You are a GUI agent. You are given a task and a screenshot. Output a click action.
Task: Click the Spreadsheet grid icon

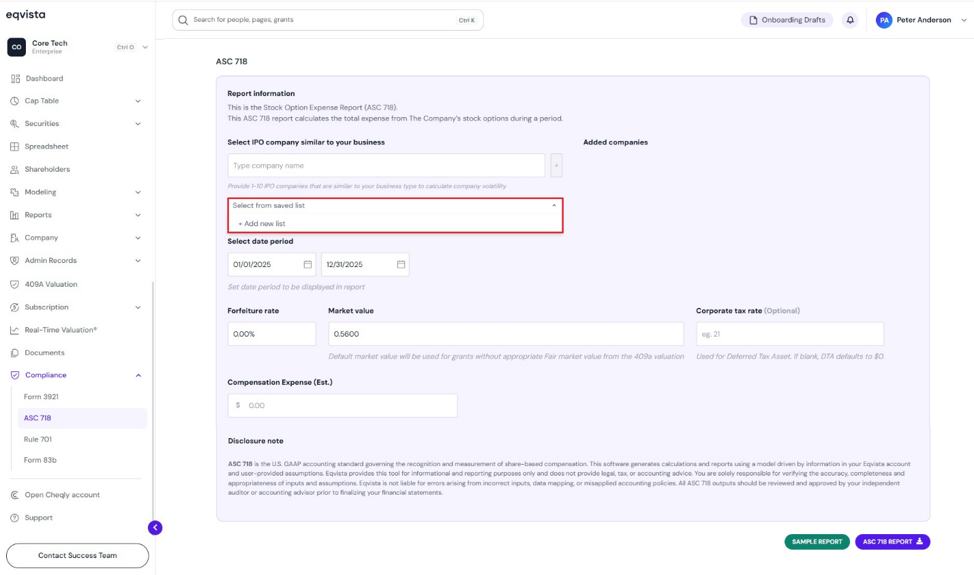[x=14, y=147]
